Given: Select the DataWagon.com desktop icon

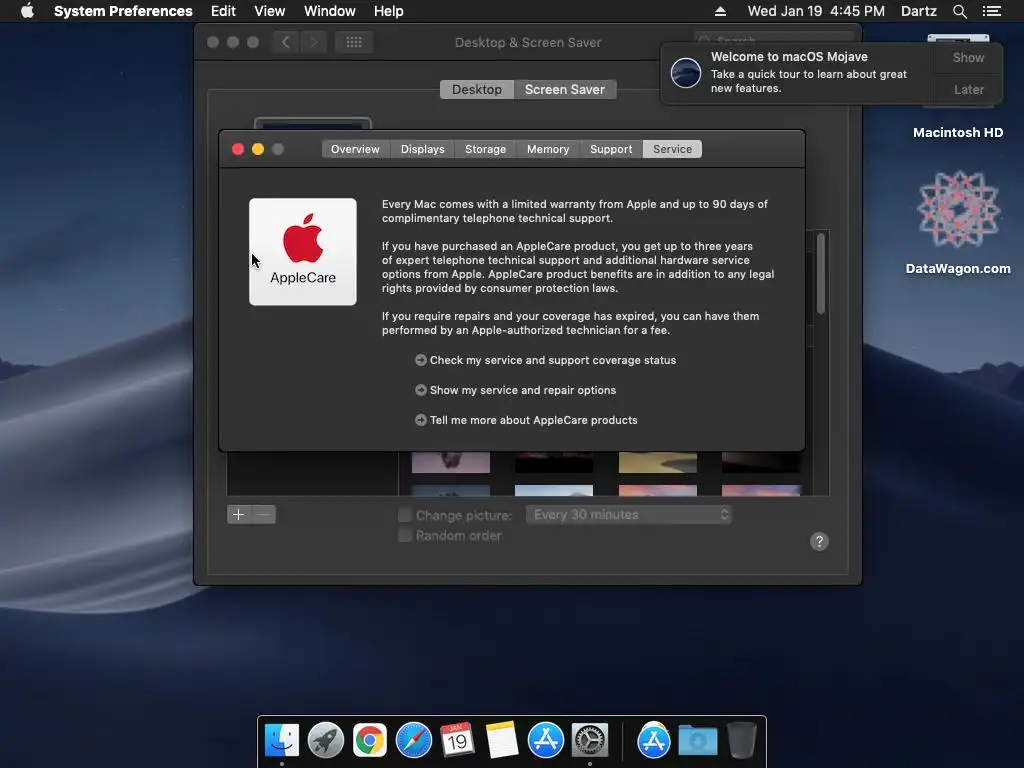Looking at the screenshot, I should pyautogui.click(x=958, y=222).
